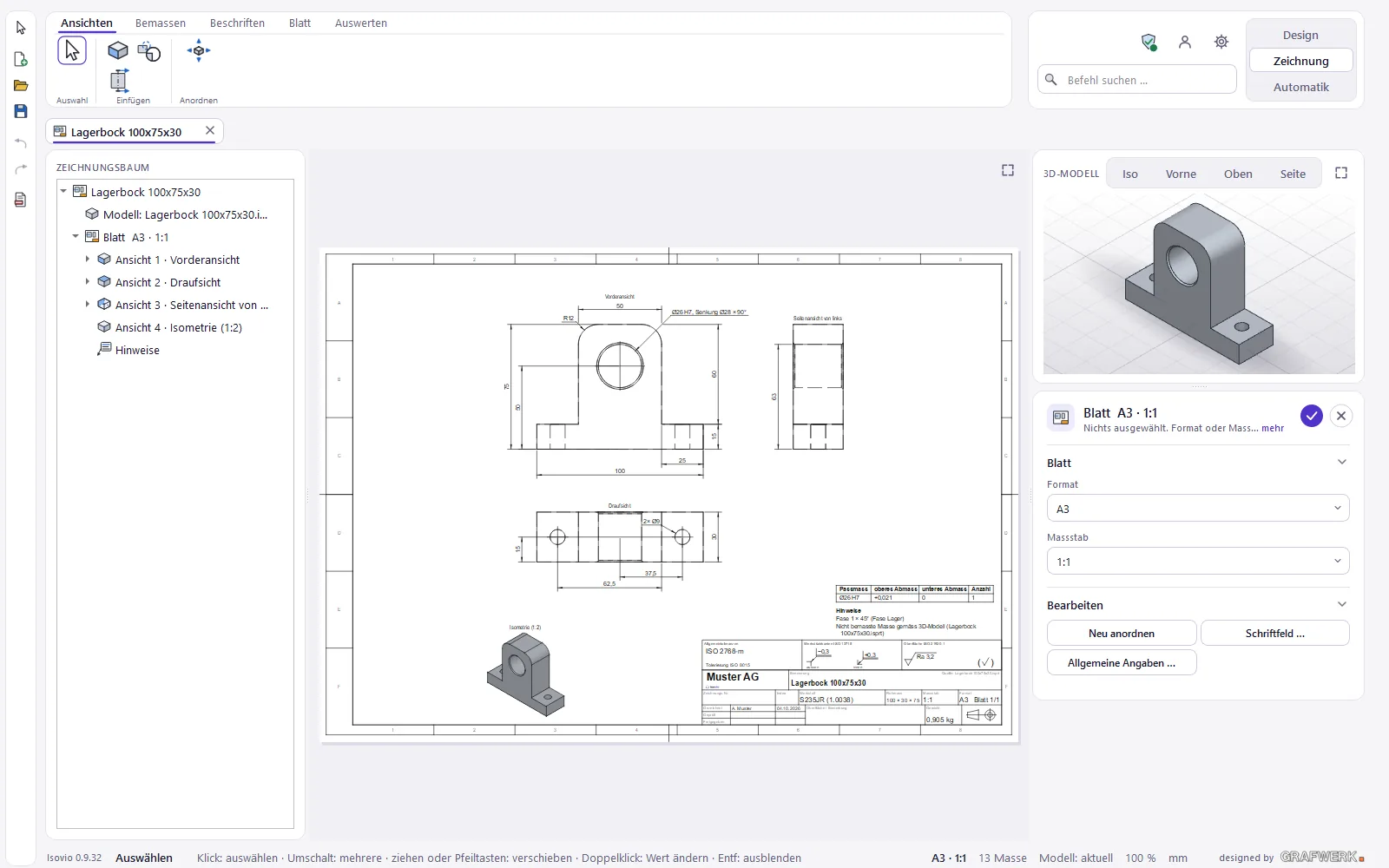1389x868 pixels.
Task: Focus the Befehl suchen search field
Action: [x=1137, y=80]
